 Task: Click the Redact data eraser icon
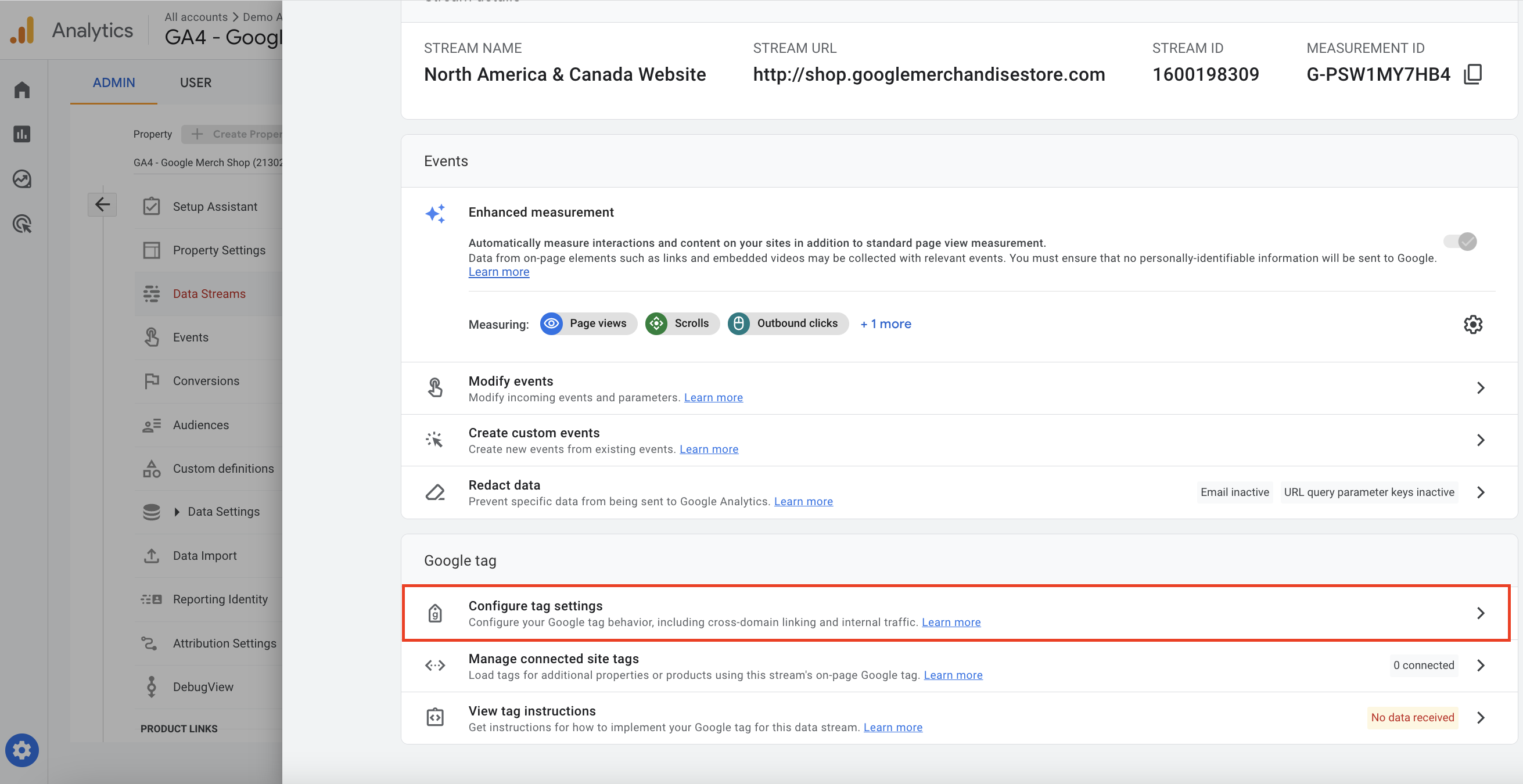[435, 492]
